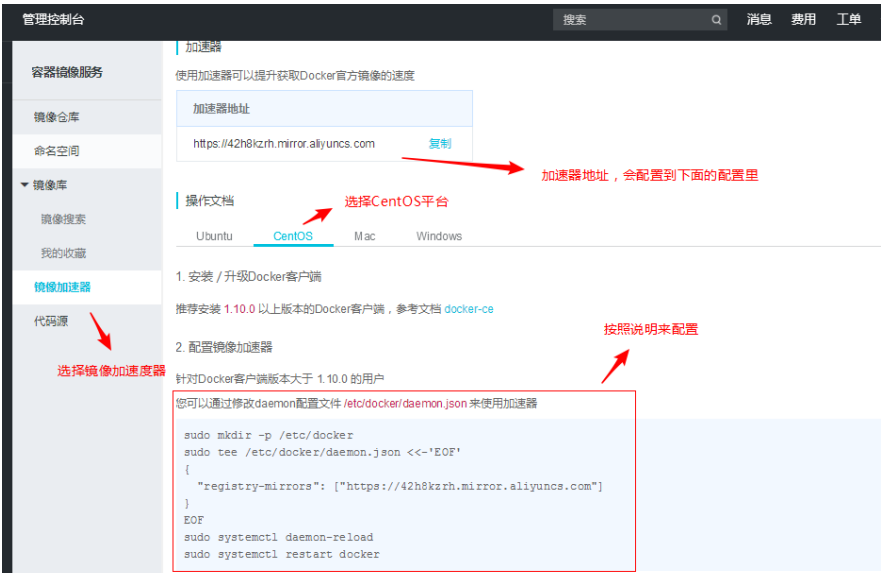This screenshot has height=573, width=885.
Task: Open 镜像仓库 in the sidebar
Action: [87, 117]
